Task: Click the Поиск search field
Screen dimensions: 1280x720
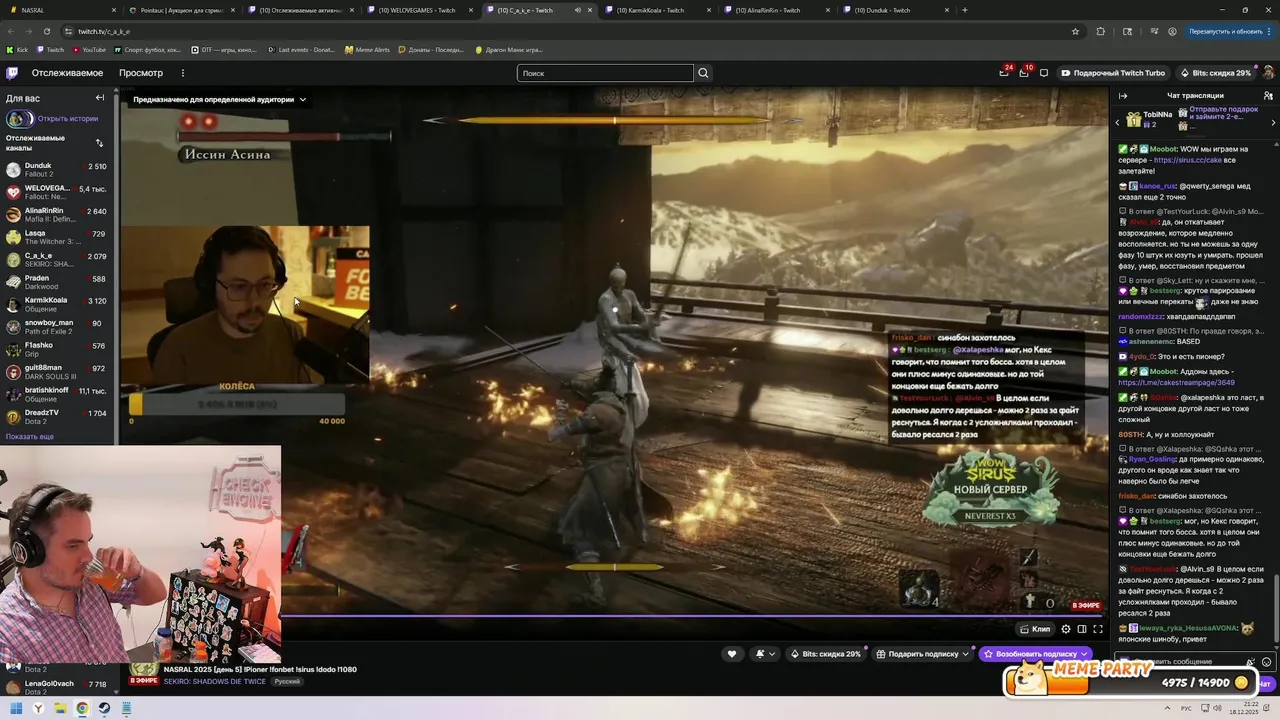Action: click(x=605, y=73)
